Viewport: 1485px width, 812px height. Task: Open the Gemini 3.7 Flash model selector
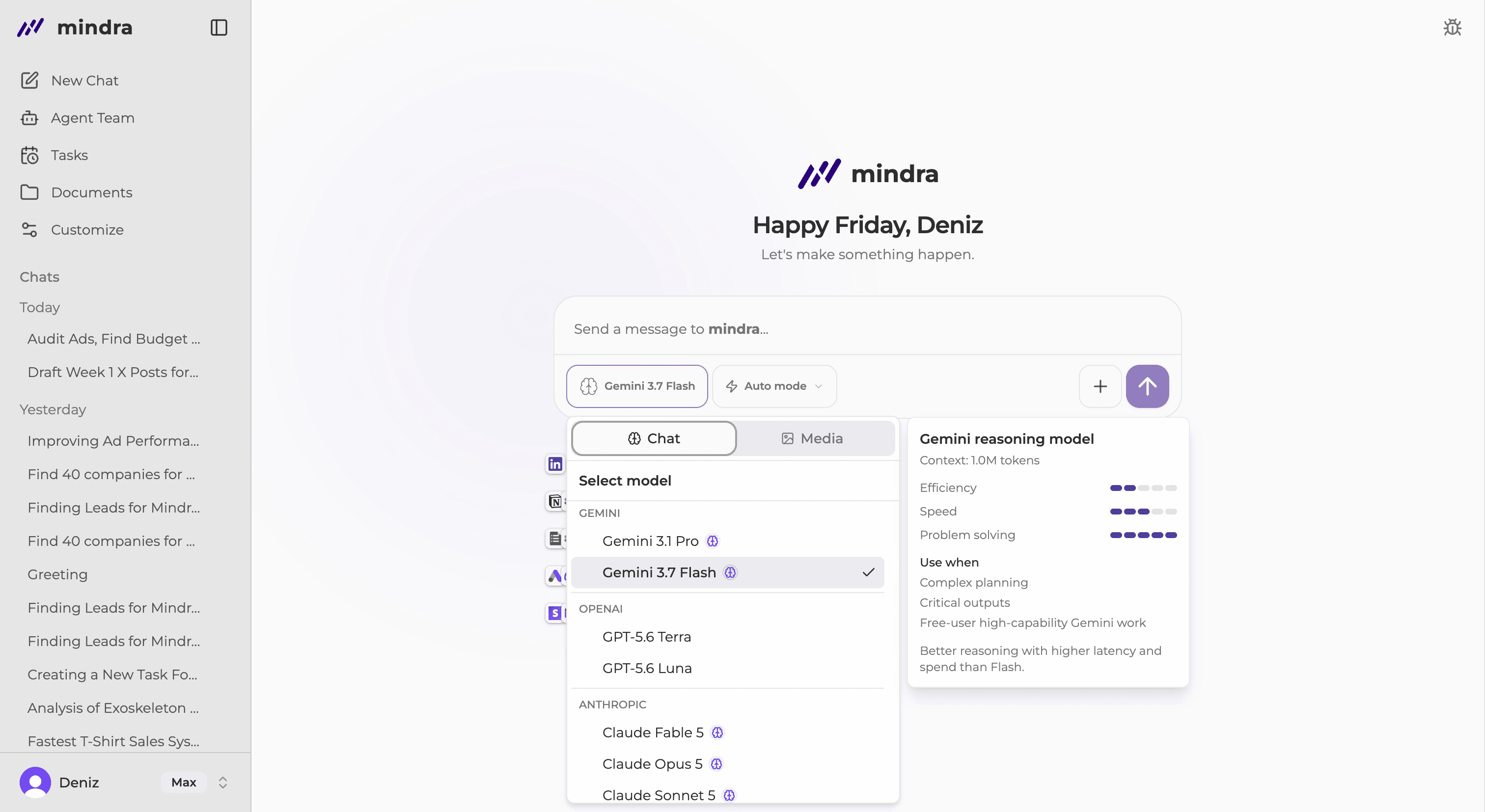(637, 386)
